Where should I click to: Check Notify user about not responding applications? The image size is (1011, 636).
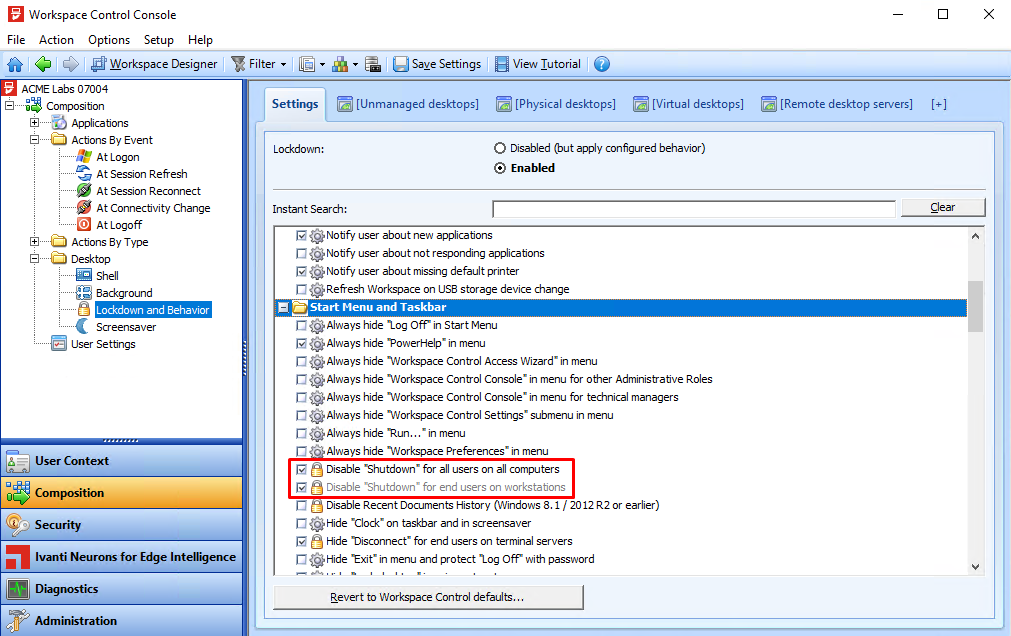click(301, 253)
